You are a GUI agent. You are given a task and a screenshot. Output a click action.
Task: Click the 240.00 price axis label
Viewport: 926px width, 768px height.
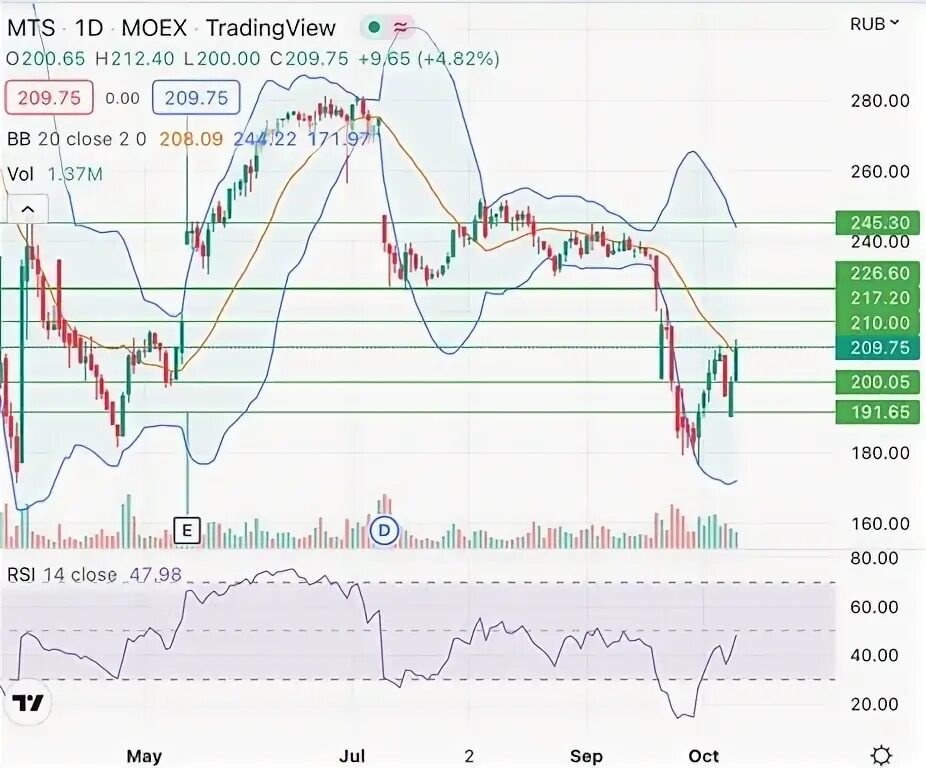880,242
